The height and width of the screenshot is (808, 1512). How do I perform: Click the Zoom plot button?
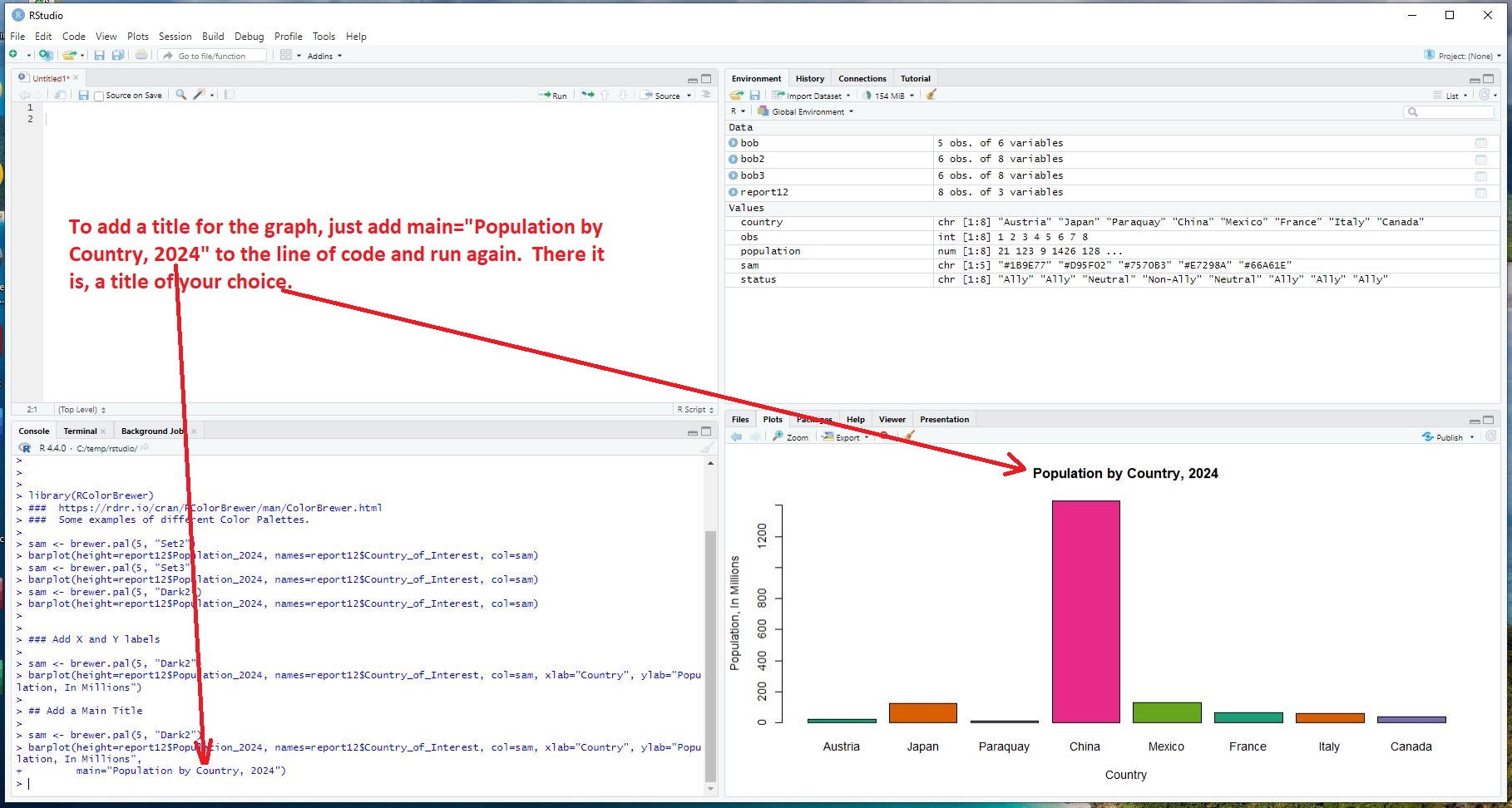tap(790, 437)
